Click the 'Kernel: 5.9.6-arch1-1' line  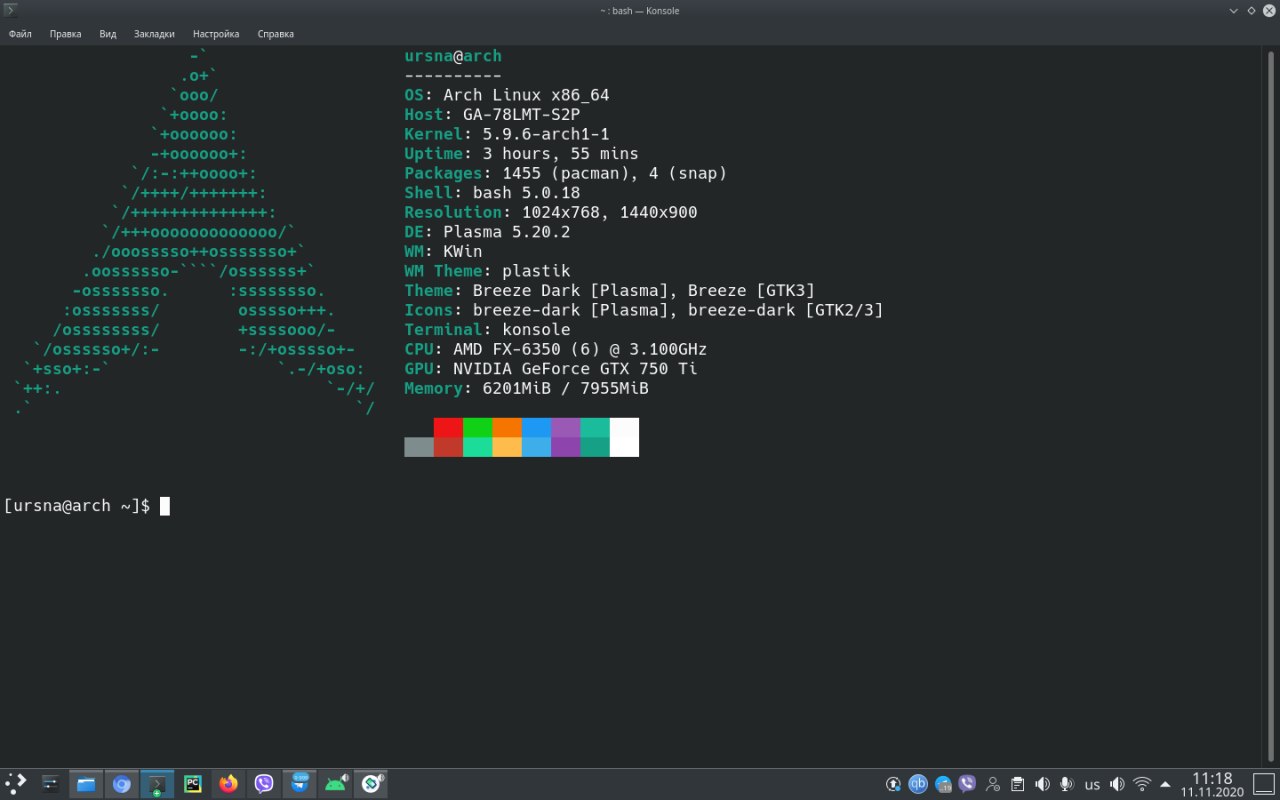(507, 134)
